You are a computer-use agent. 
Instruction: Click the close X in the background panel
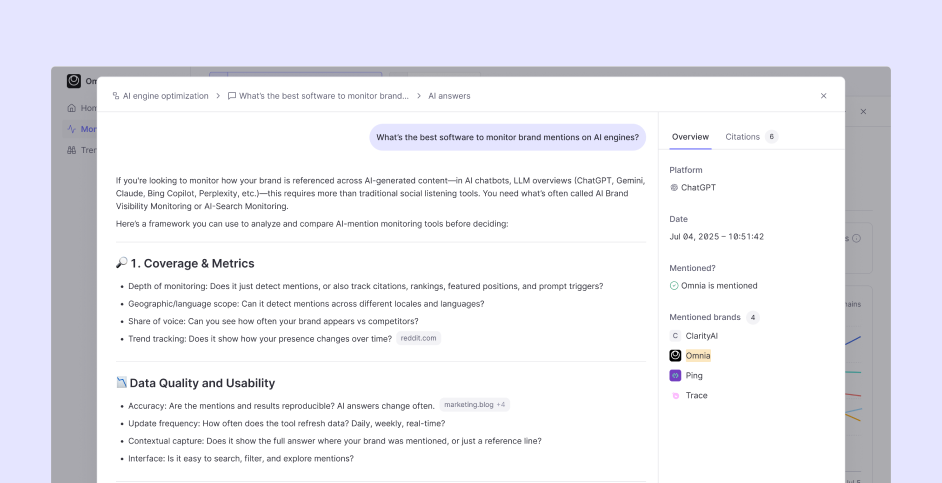tap(863, 111)
